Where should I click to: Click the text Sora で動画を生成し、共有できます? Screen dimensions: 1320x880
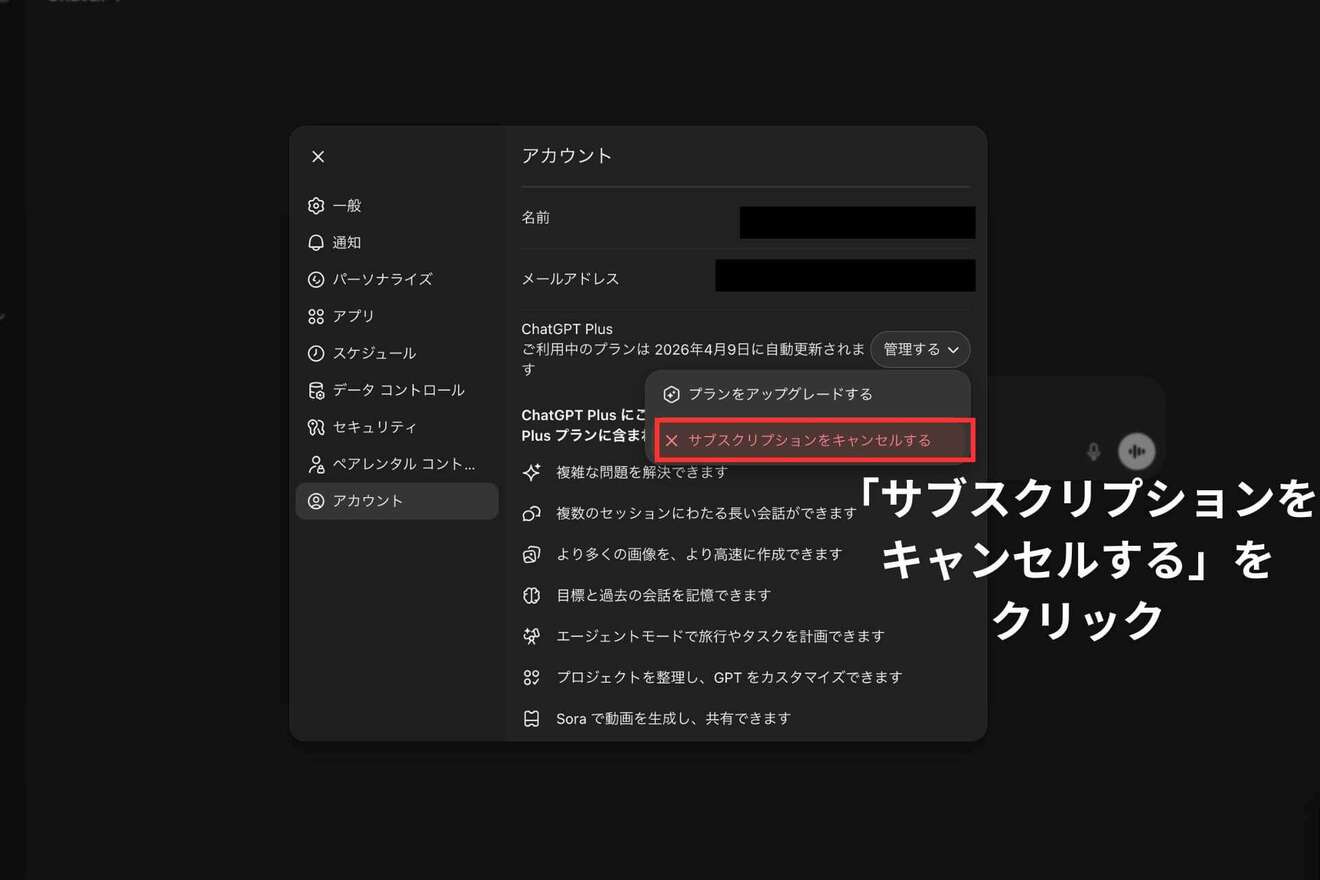[673, 718]
